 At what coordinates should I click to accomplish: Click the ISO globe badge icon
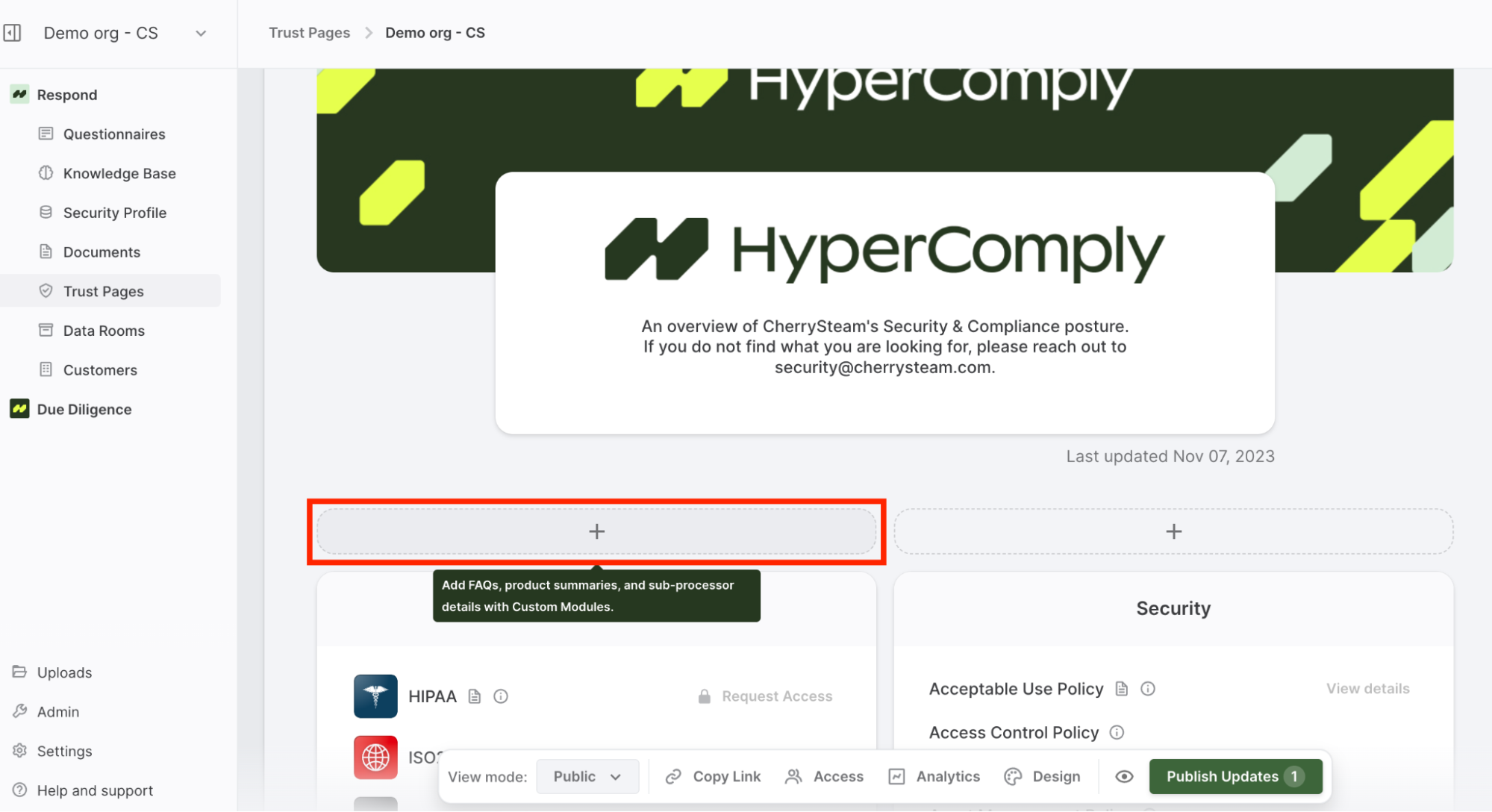tap(375, 758)
